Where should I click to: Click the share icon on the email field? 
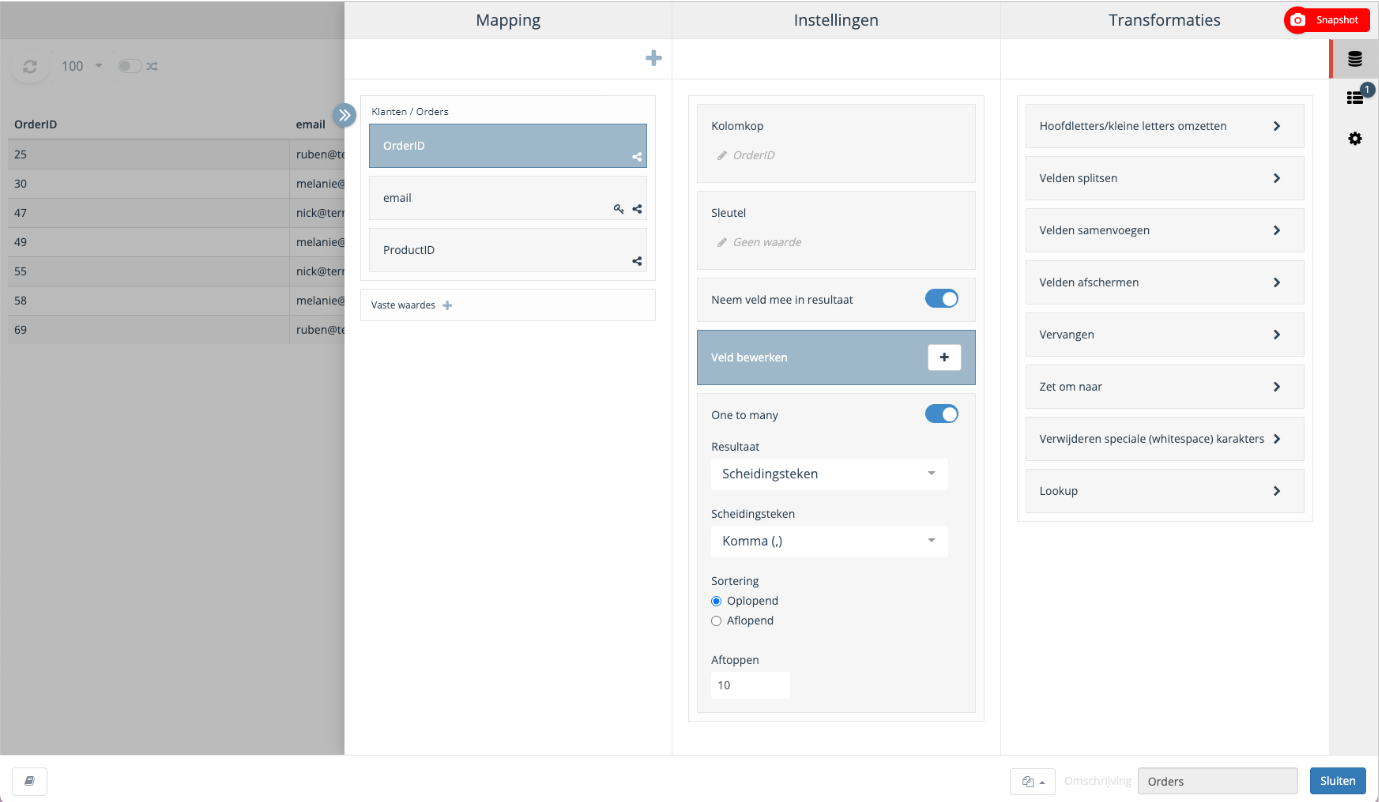[637, 209]
